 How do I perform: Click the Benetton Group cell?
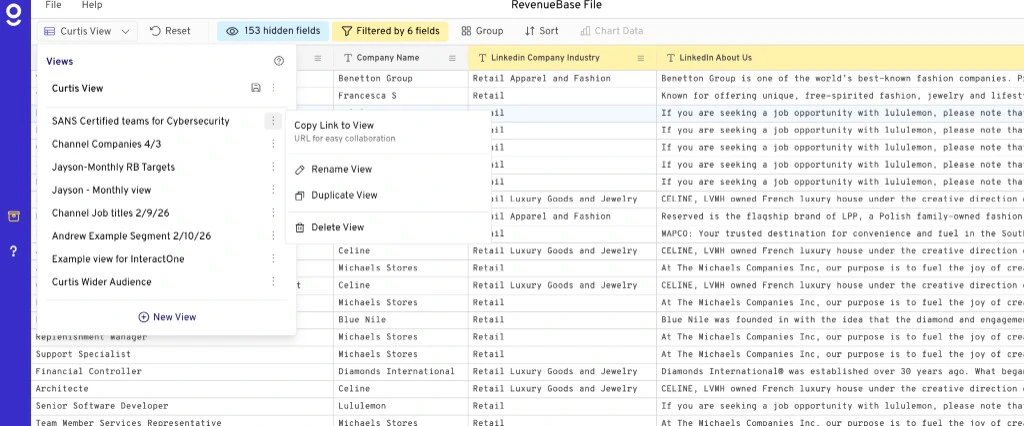(400, 78)
